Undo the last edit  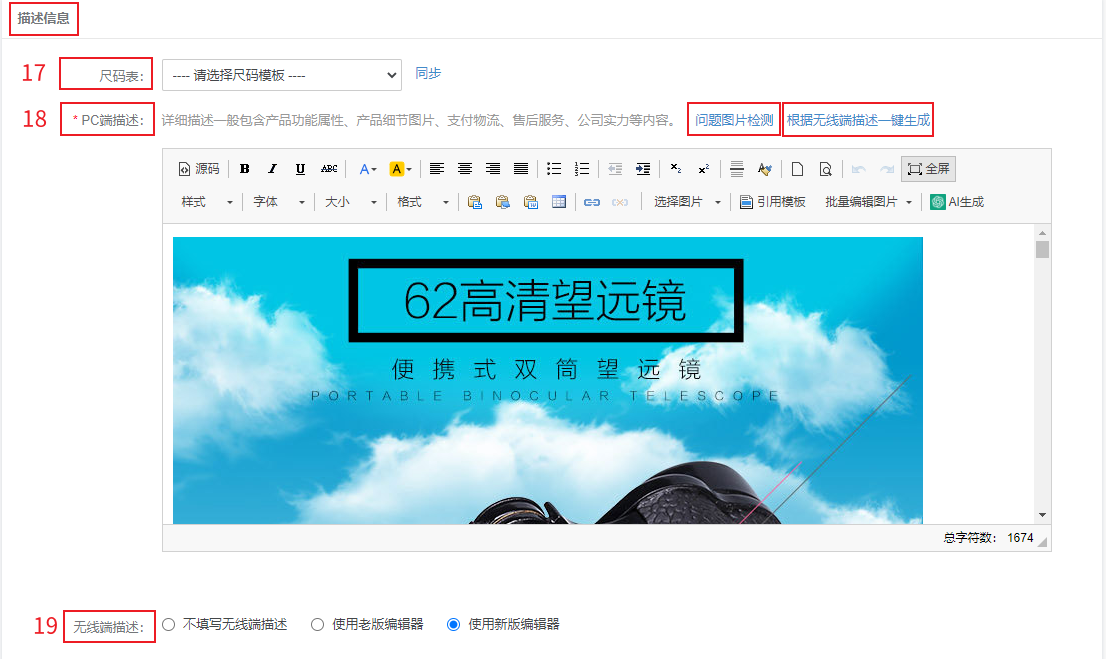point(858,169)
